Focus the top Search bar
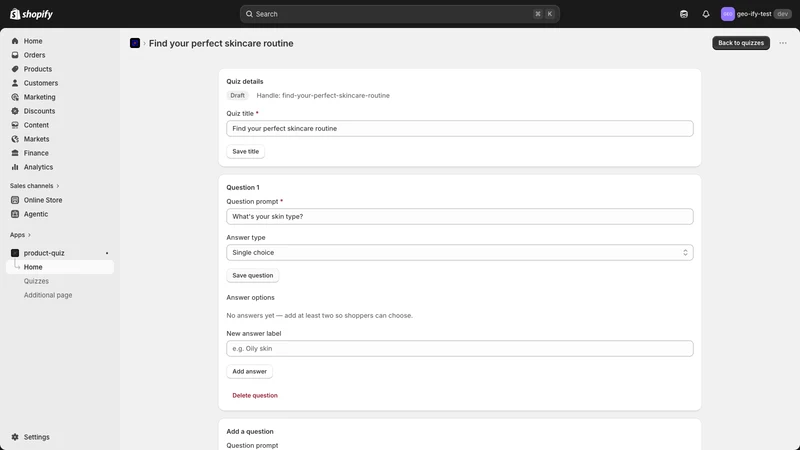Screen dimensions: 800x450 pyautogui.click(x=399, y=14)
